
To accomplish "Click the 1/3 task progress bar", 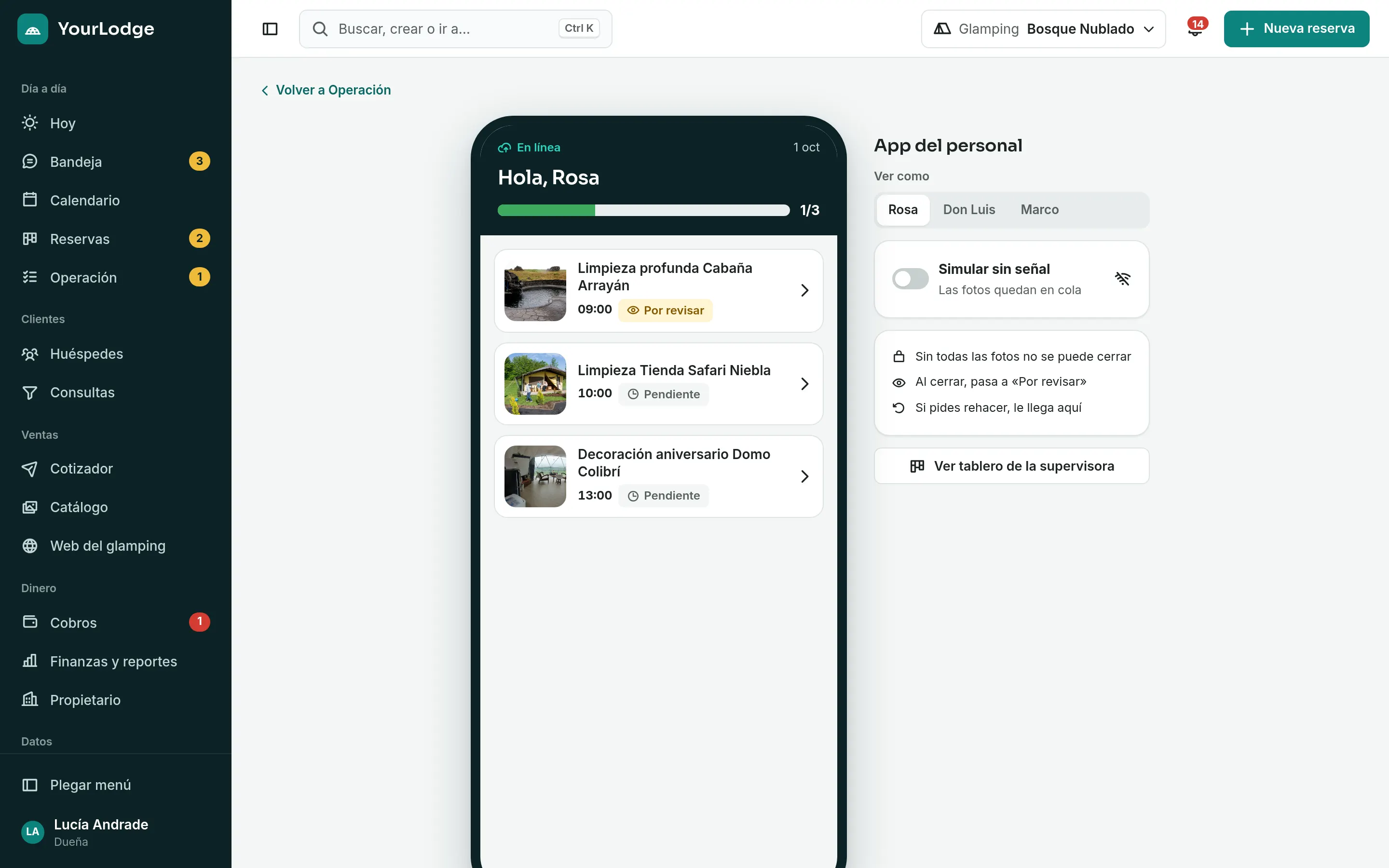I will pos(643,210).
